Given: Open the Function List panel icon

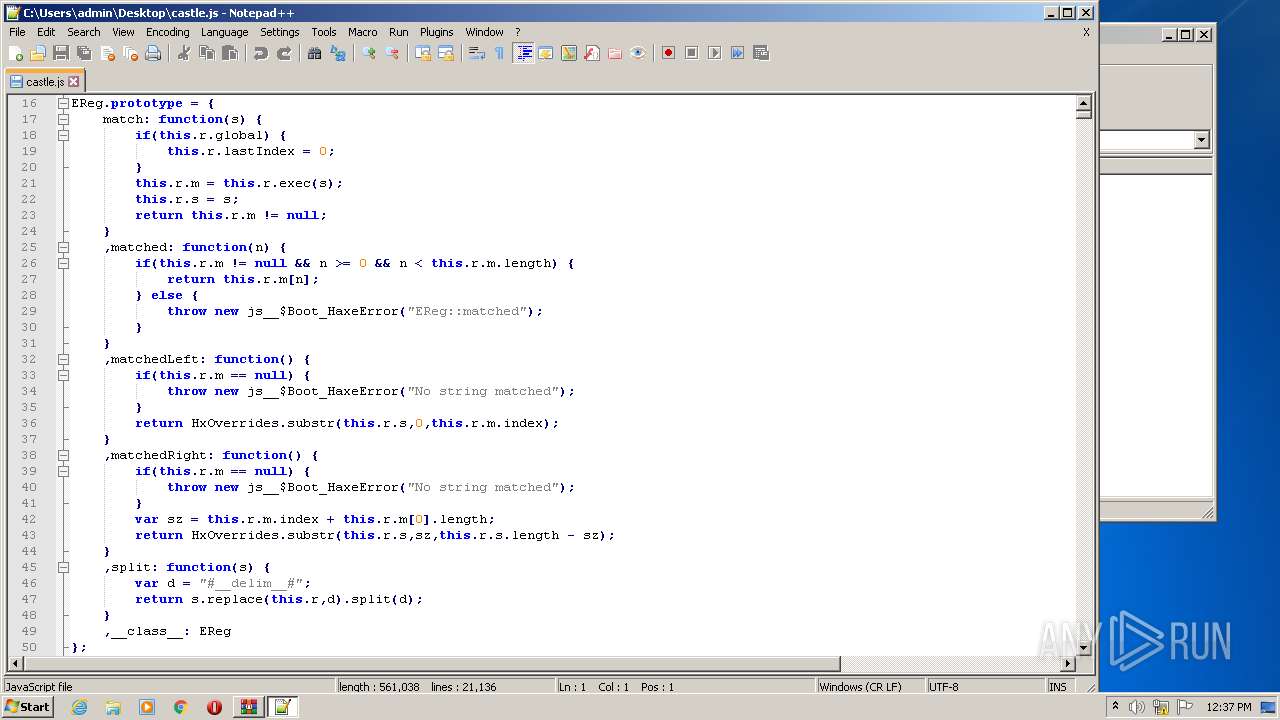Looking at the screenshot, I should click(x=592, y=53).
